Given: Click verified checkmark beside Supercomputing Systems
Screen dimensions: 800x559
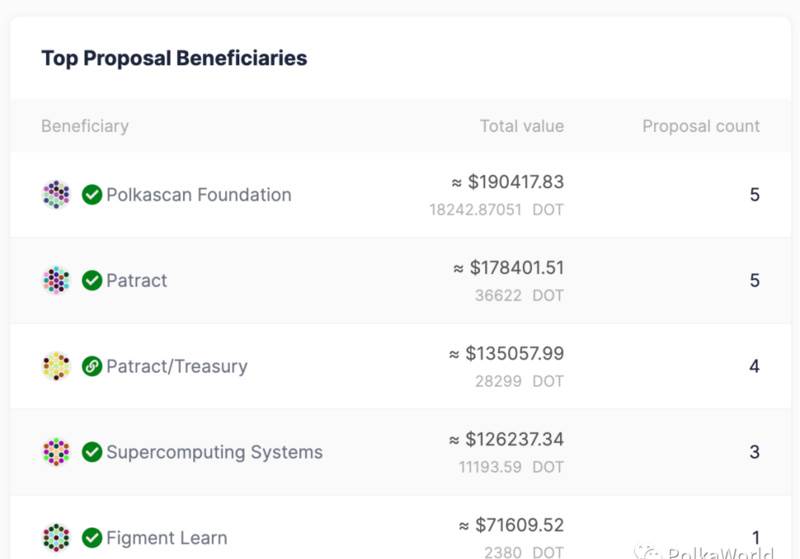Looking at the screenshot, I should pos(92,451).
